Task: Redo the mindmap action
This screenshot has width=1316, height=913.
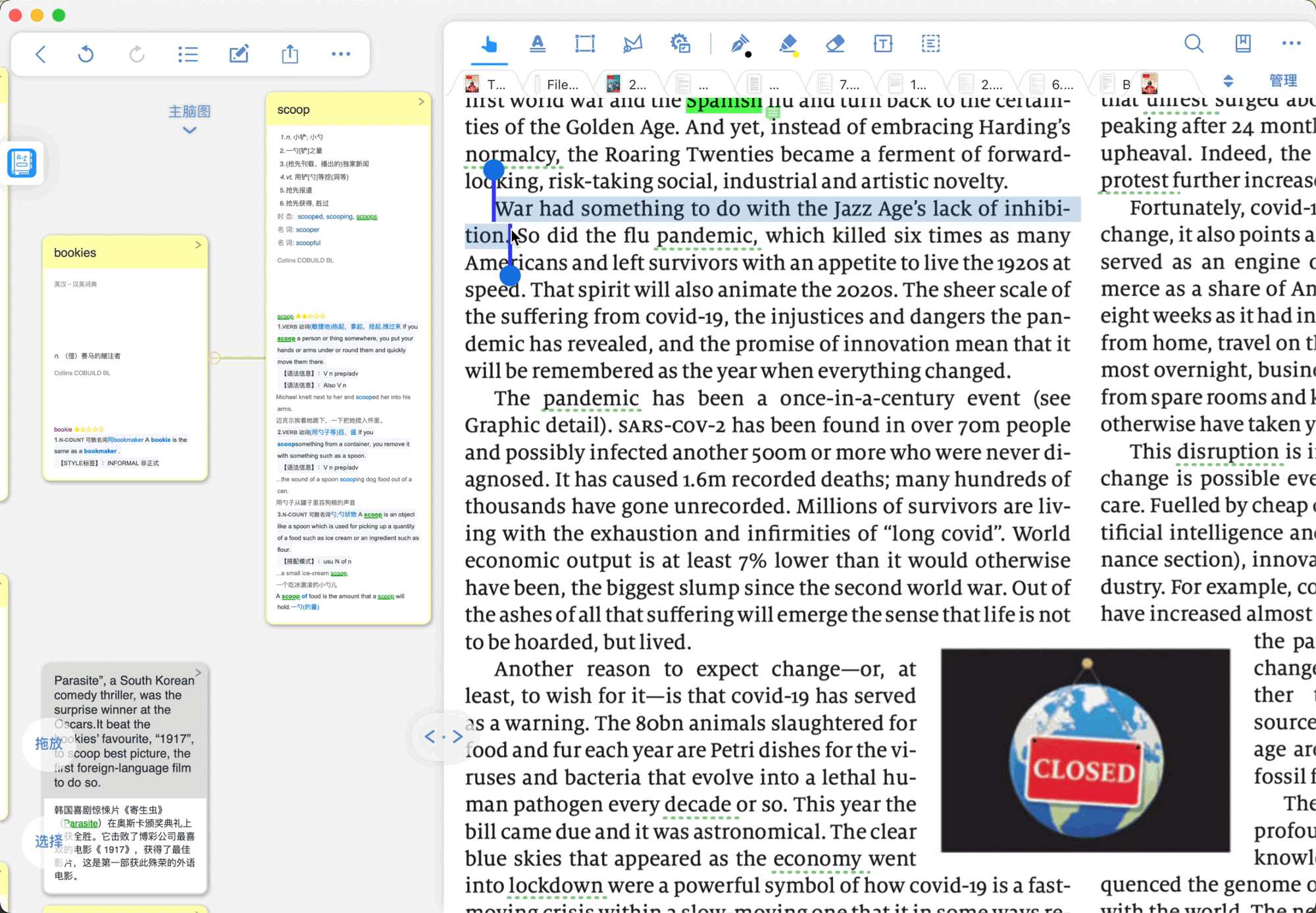Action: [x=136, y=54]
